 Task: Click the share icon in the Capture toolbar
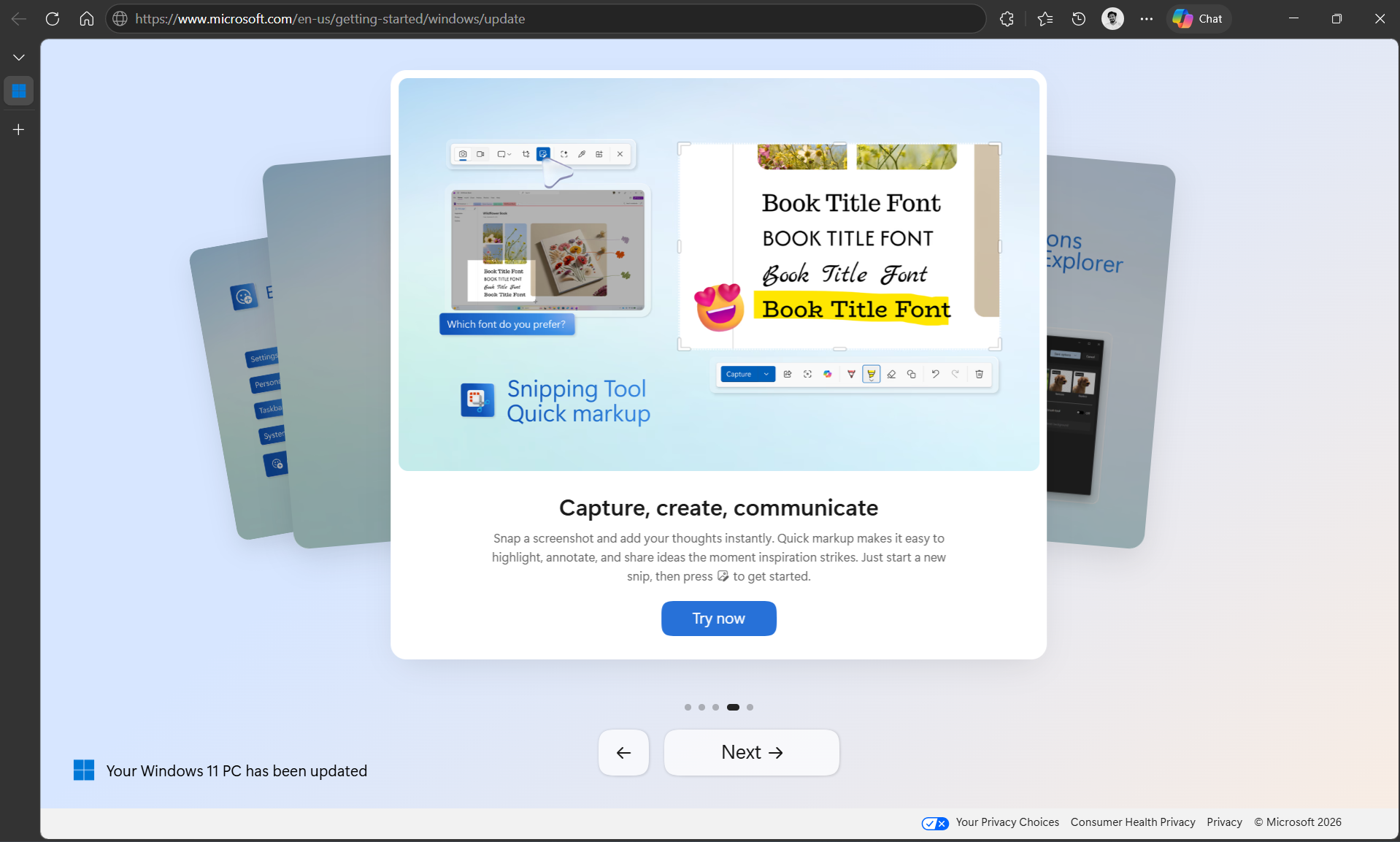point(787,374)
